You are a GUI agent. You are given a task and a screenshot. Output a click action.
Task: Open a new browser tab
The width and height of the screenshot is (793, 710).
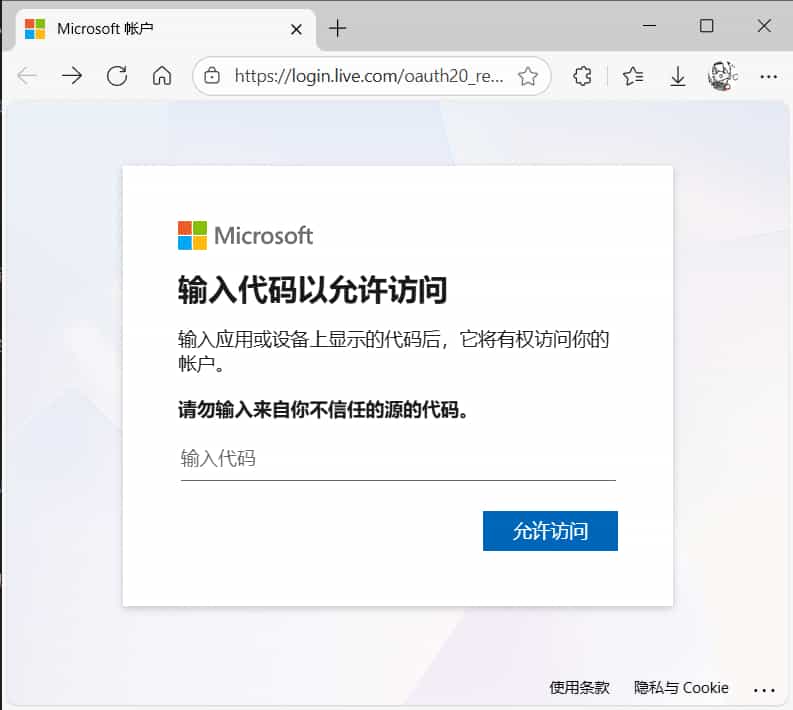337,29
